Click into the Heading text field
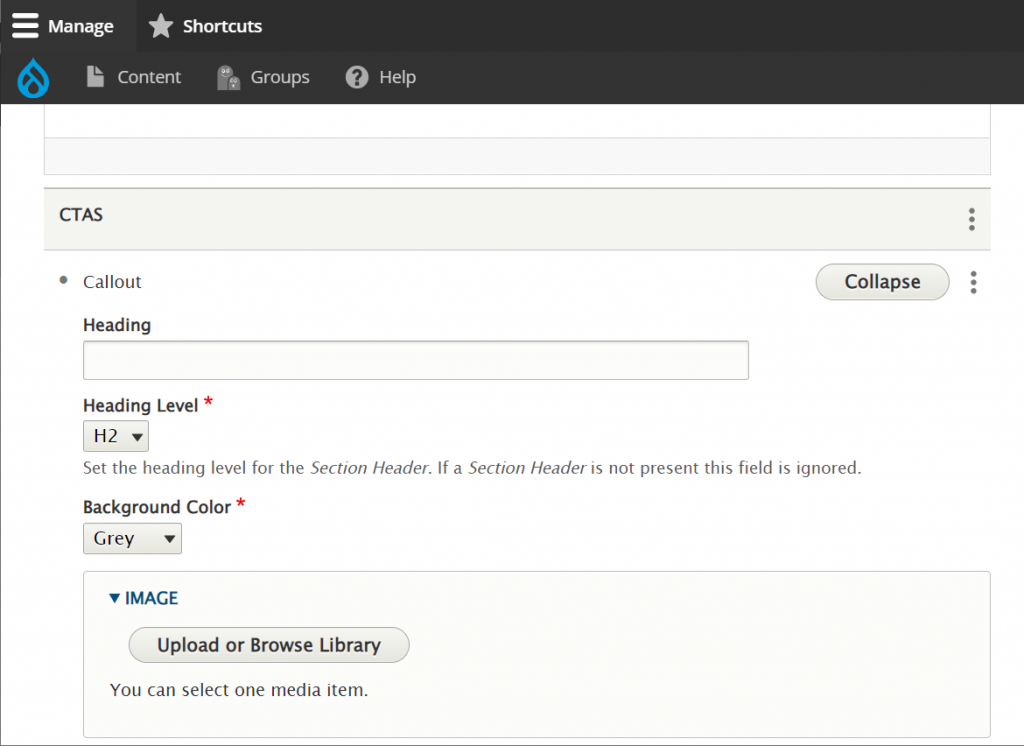Screen dimensions: 1024x746 coord(415,360)
